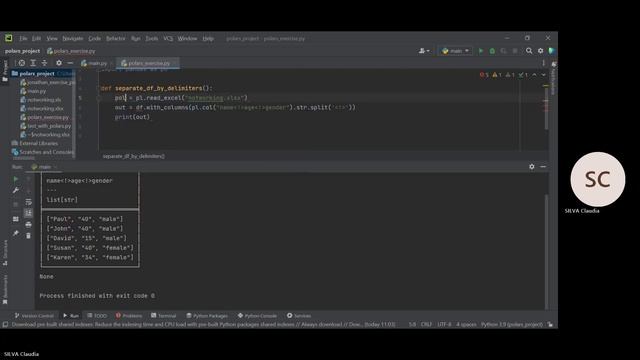Open the restore layout icon in Run panel
The image size is (640, 360).
point(16,219)
